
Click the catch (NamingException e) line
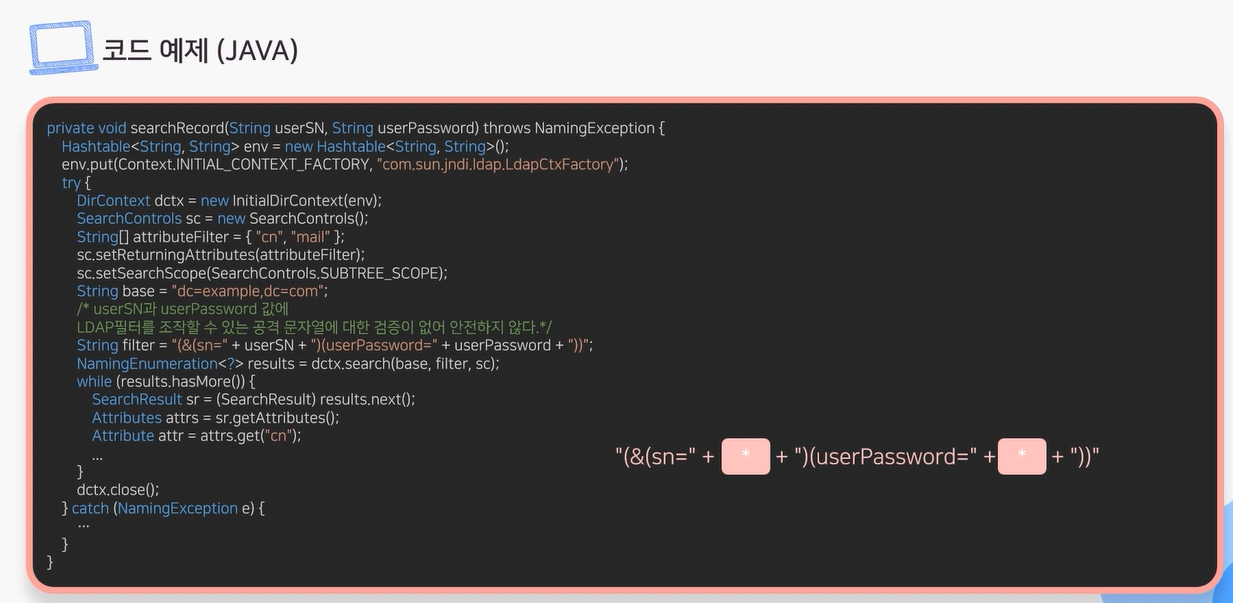[163, 508]
